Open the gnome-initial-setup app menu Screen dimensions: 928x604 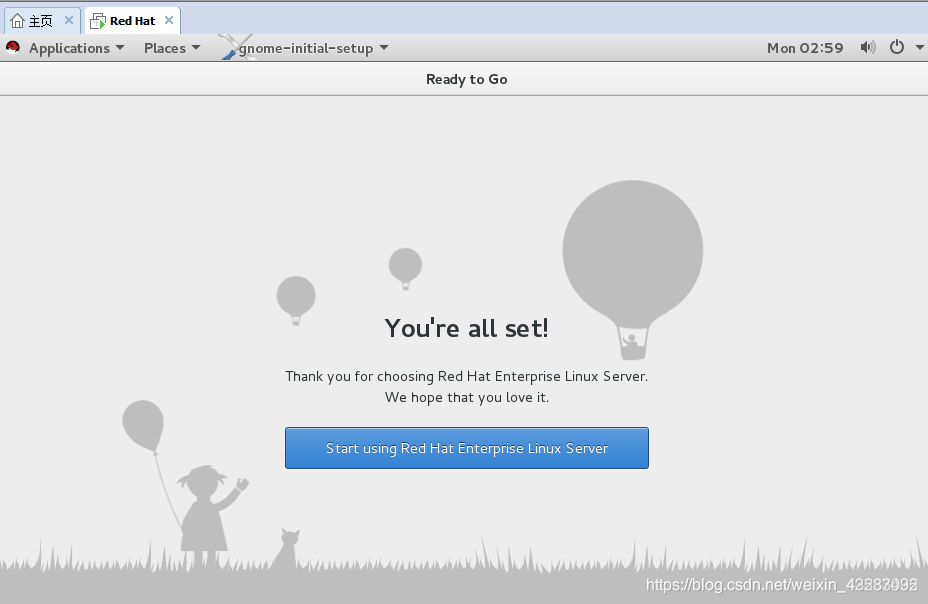pos(305,48)
